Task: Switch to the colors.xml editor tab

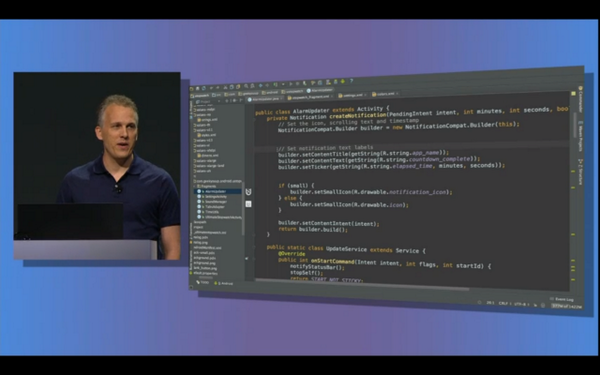Action: coord(385,94)
